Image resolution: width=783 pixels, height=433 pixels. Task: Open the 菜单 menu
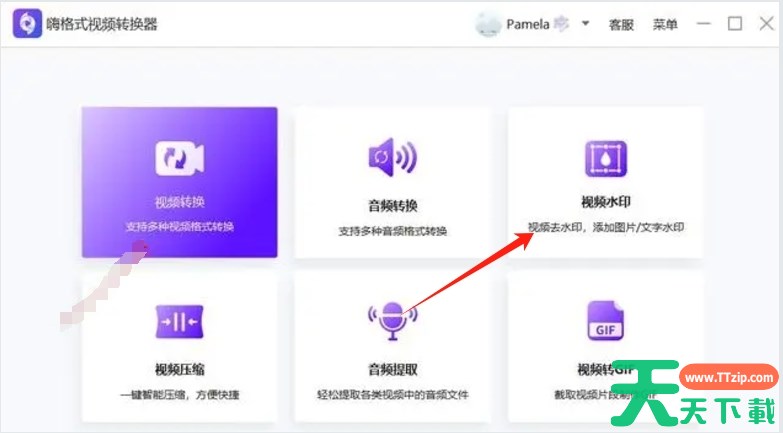(x=665, y=25)
